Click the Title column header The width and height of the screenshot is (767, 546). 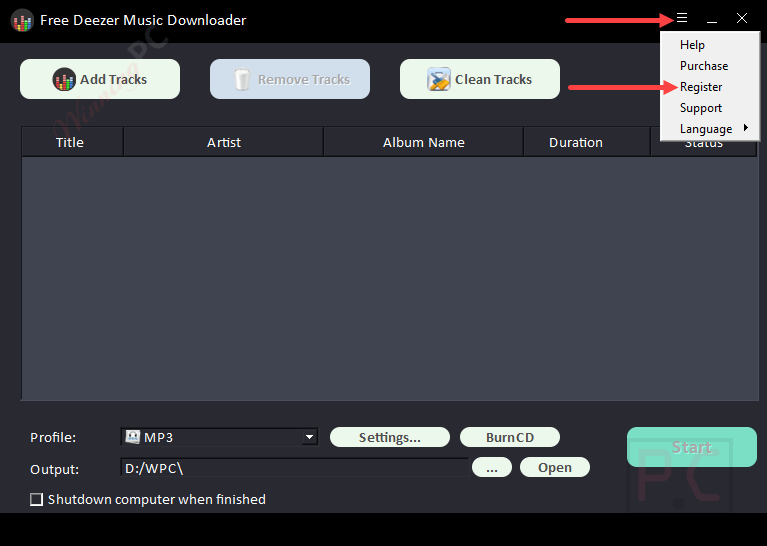pyautogui.click(x=72, y=142)
